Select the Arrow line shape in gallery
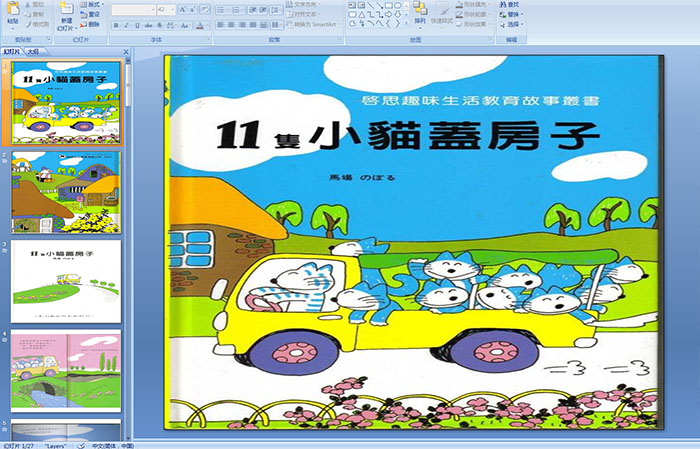This screenshot has height=449, width=700. pyautogui.click(x=380, y=5)
